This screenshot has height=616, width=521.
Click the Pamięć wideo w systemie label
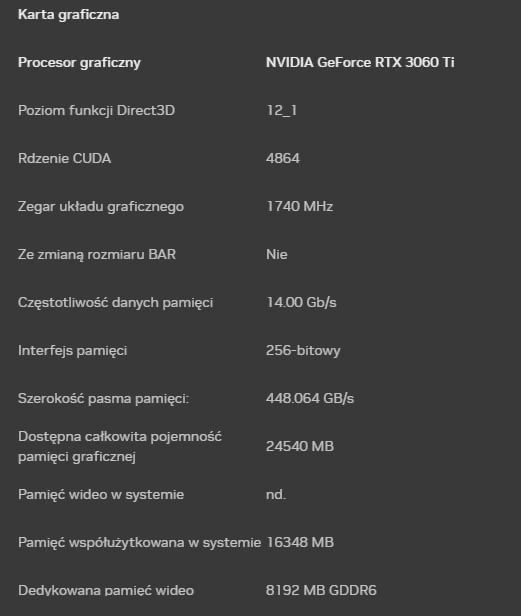coord(101,494)
